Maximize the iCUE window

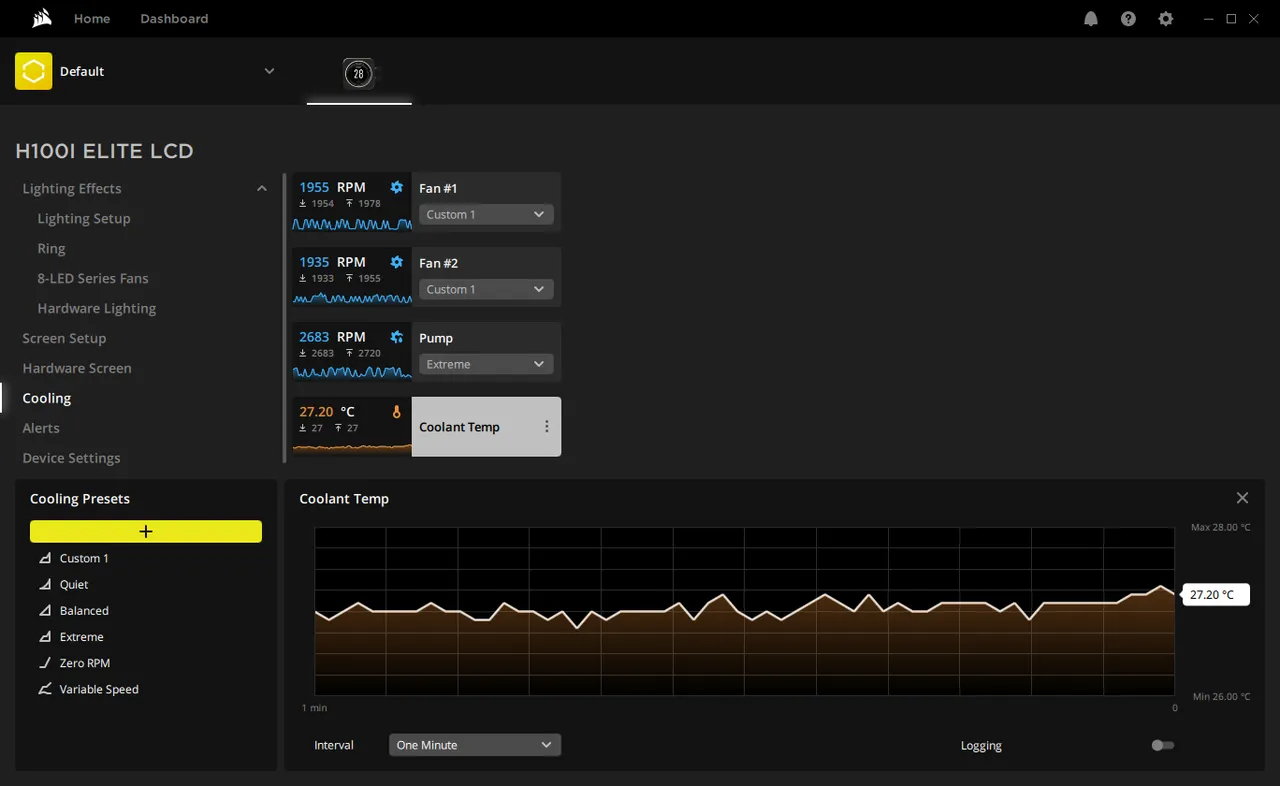pos(1232,19)
